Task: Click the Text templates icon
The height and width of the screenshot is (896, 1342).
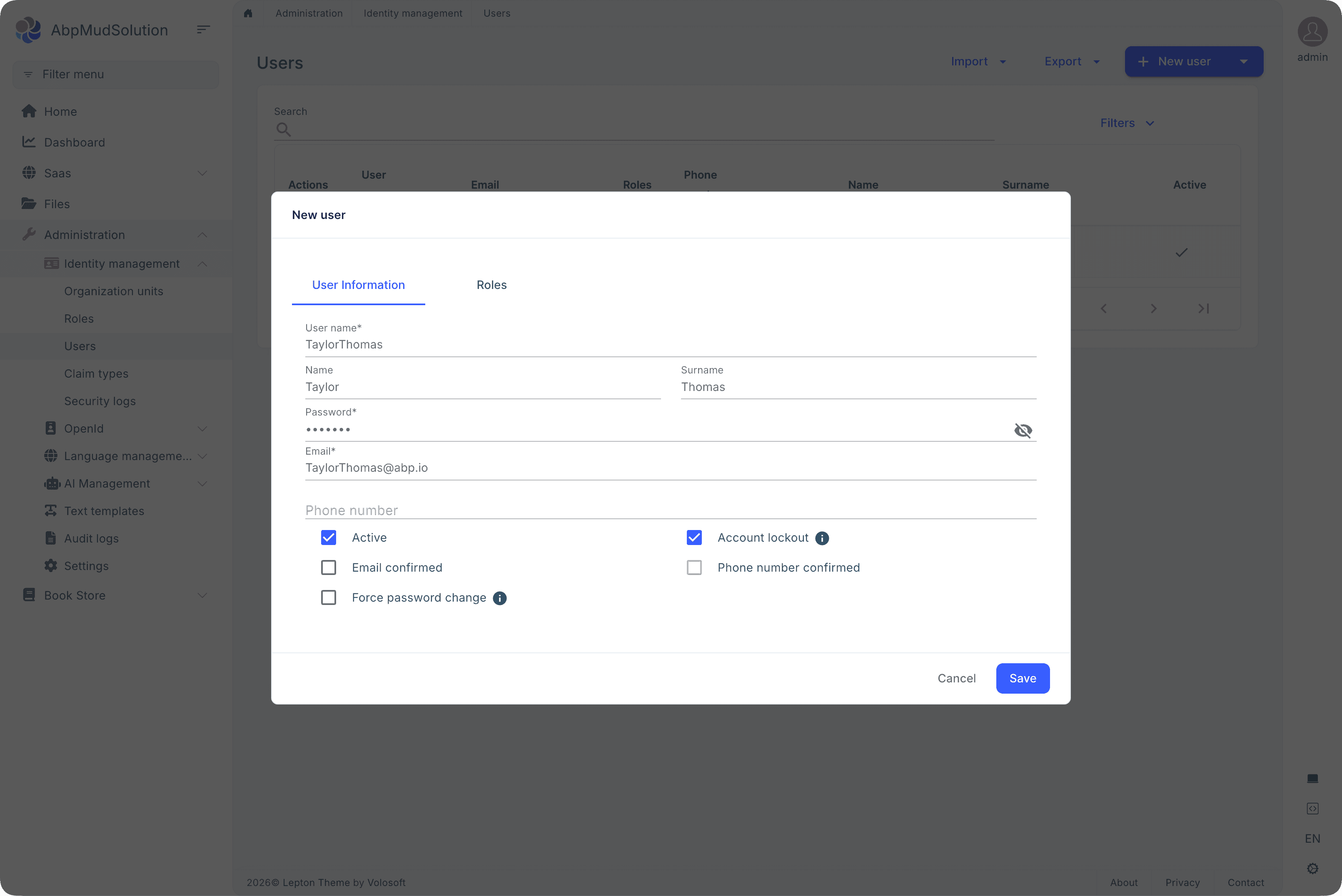Action: [x=51, y=510]
